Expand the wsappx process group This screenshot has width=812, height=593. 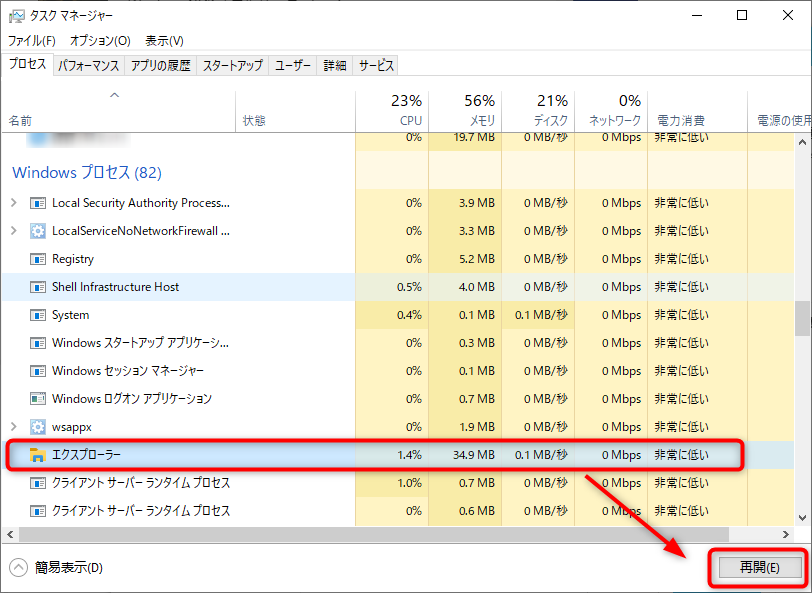tap(13, 427)
